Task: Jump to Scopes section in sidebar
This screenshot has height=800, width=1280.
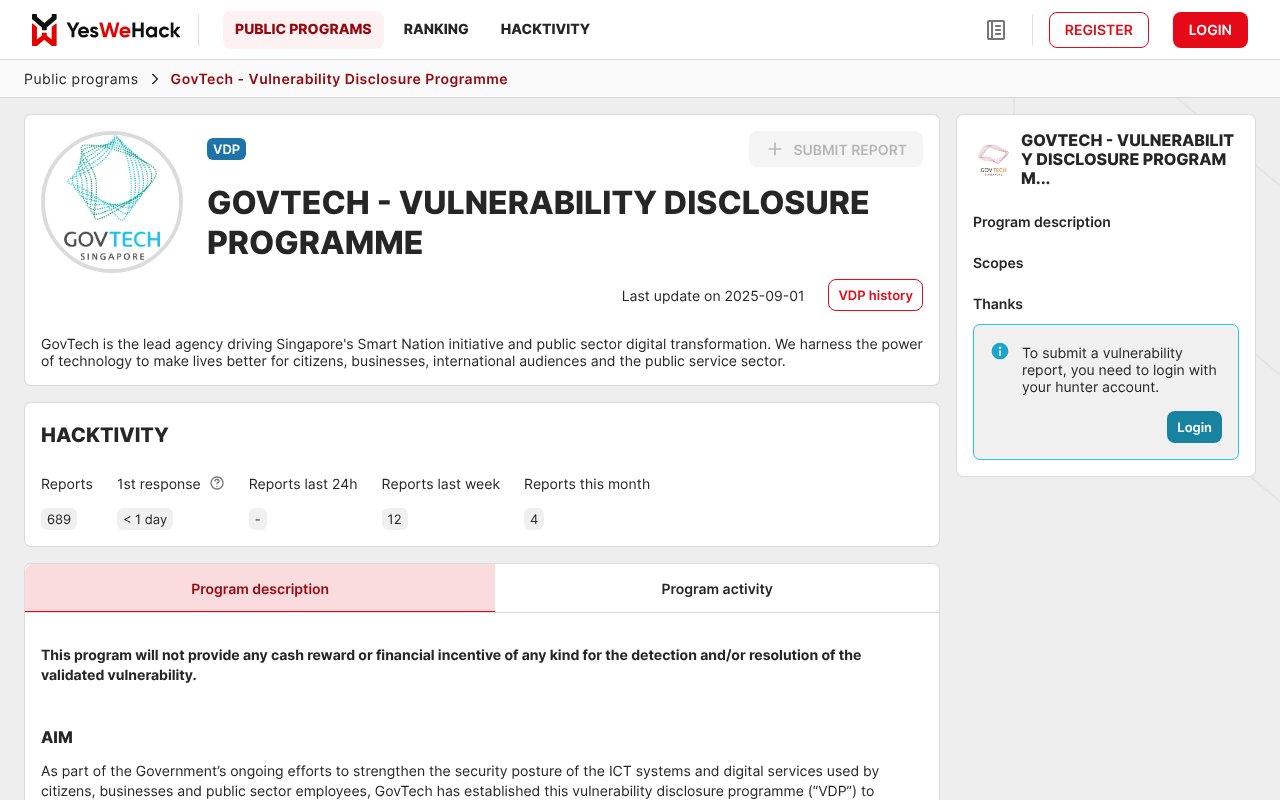Action: tap(998, 263)
